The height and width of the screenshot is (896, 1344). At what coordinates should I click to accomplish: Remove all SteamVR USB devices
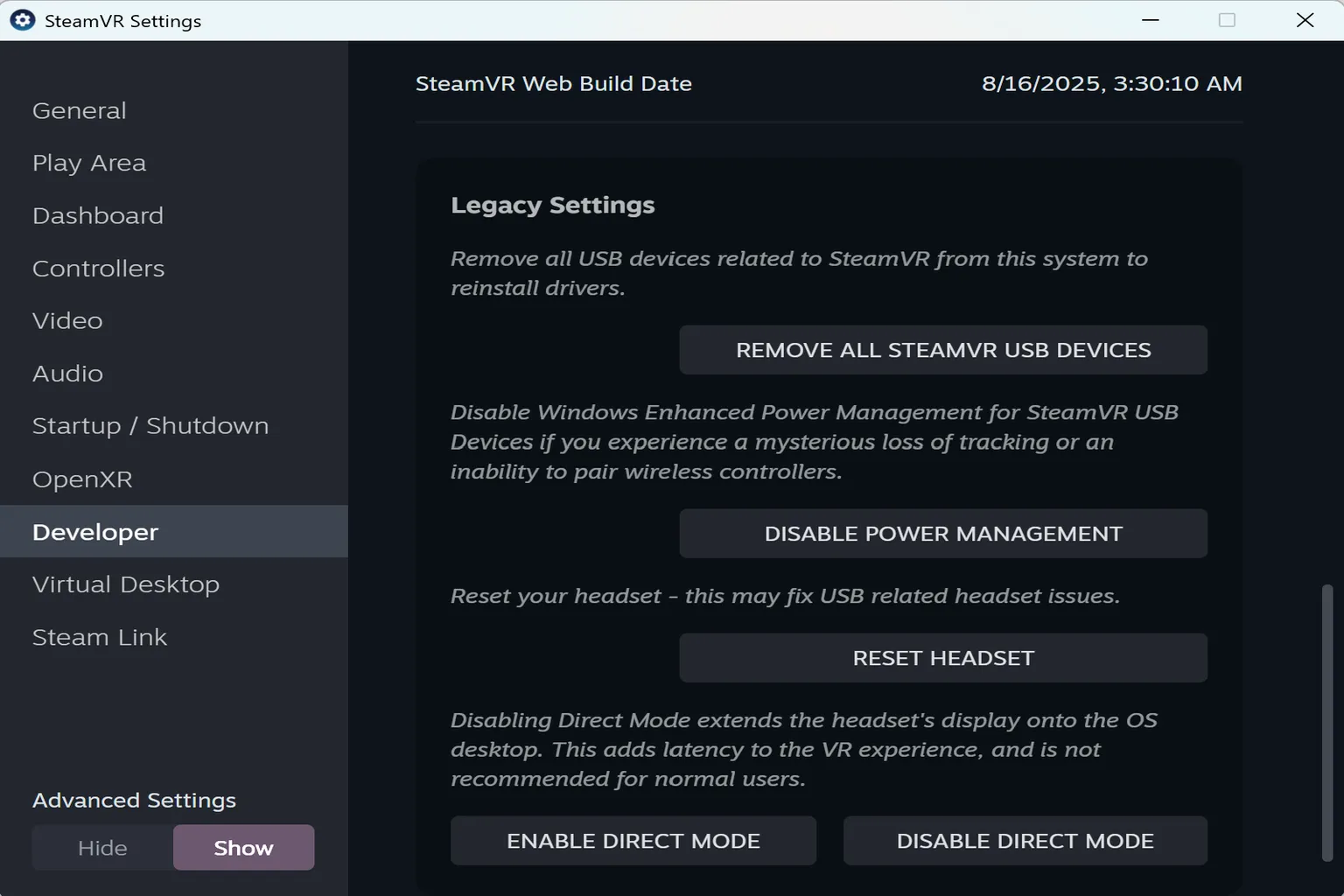(x=943, y=350)
